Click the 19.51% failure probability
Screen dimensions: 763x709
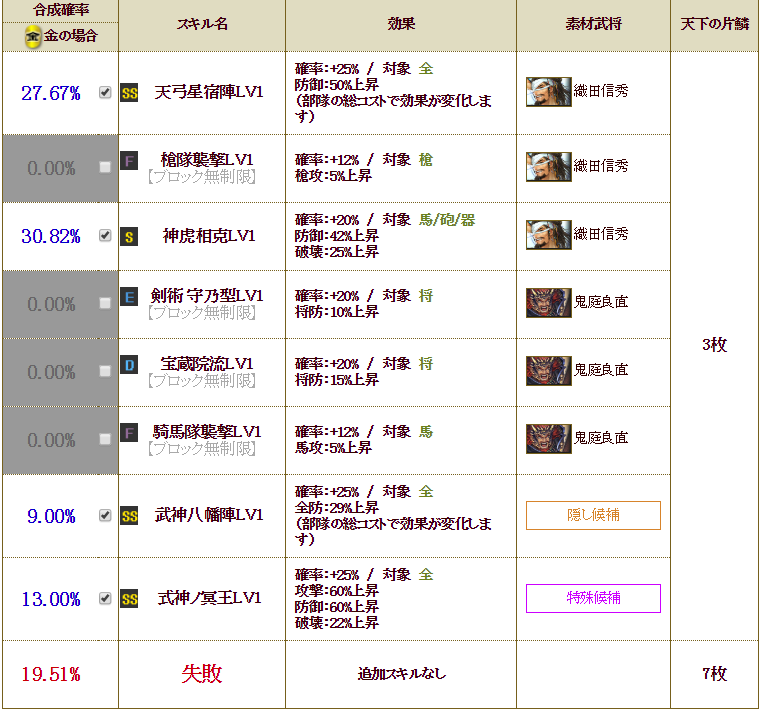pos(51,674)
